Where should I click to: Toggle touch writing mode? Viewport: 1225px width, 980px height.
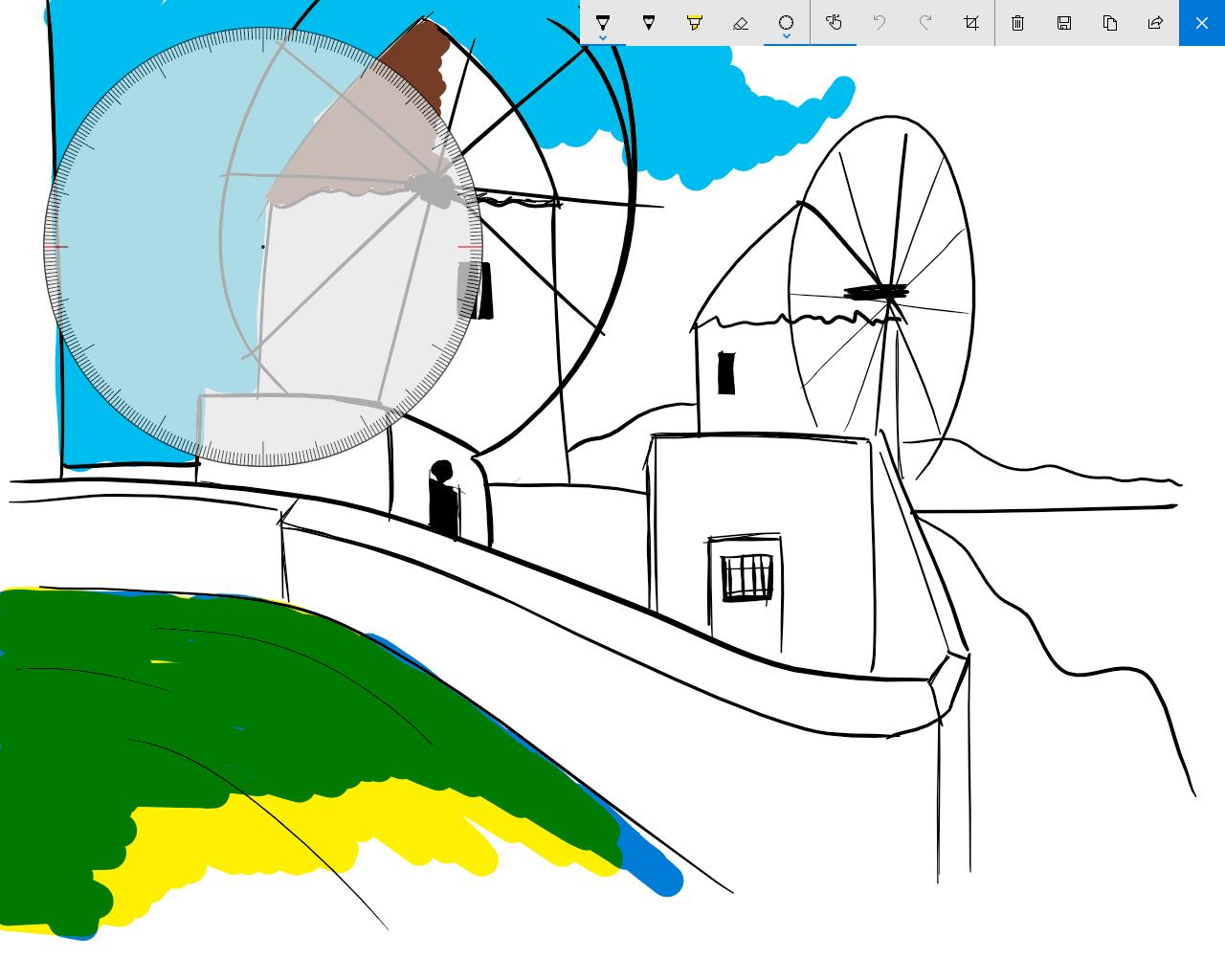[834, 22]
